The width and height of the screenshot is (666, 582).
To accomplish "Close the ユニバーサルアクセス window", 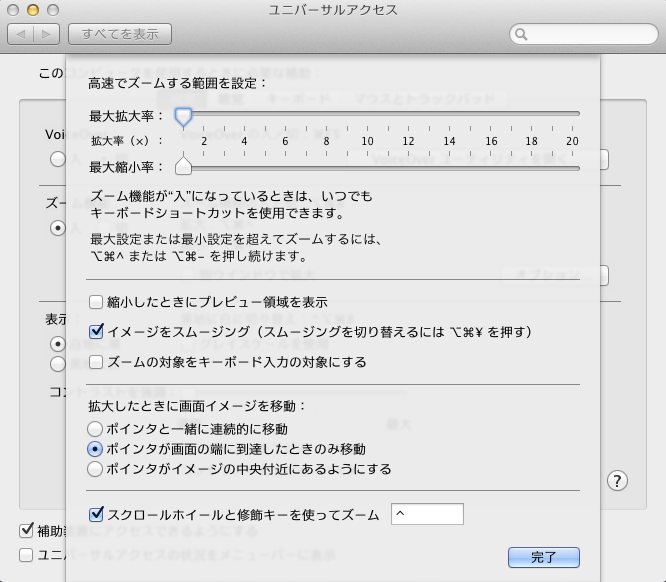I will click(13, 10).
